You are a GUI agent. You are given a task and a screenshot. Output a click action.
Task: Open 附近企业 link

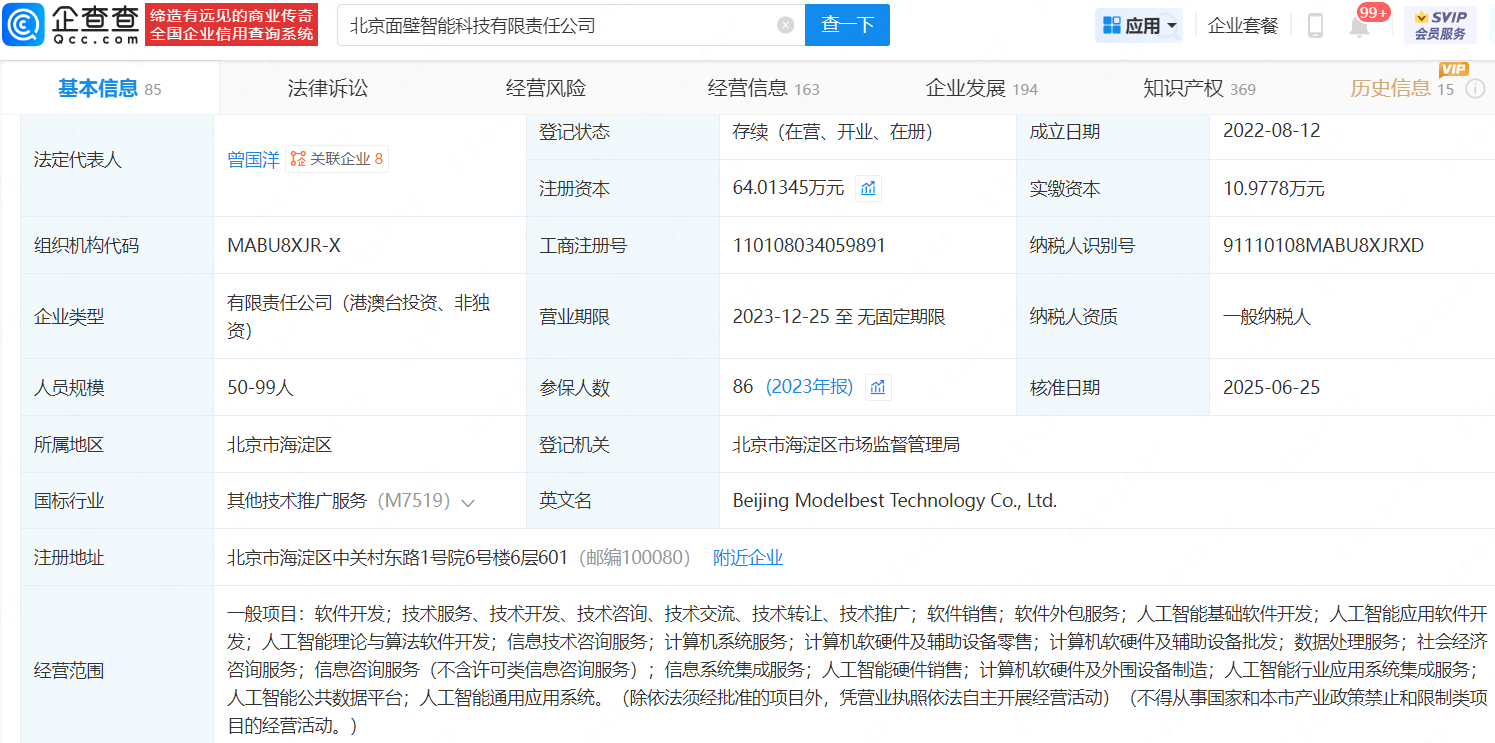coord(747,558)
